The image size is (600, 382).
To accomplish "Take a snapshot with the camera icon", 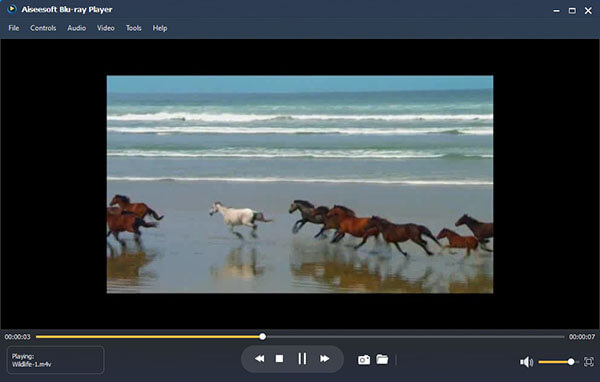I will point(364,359).
